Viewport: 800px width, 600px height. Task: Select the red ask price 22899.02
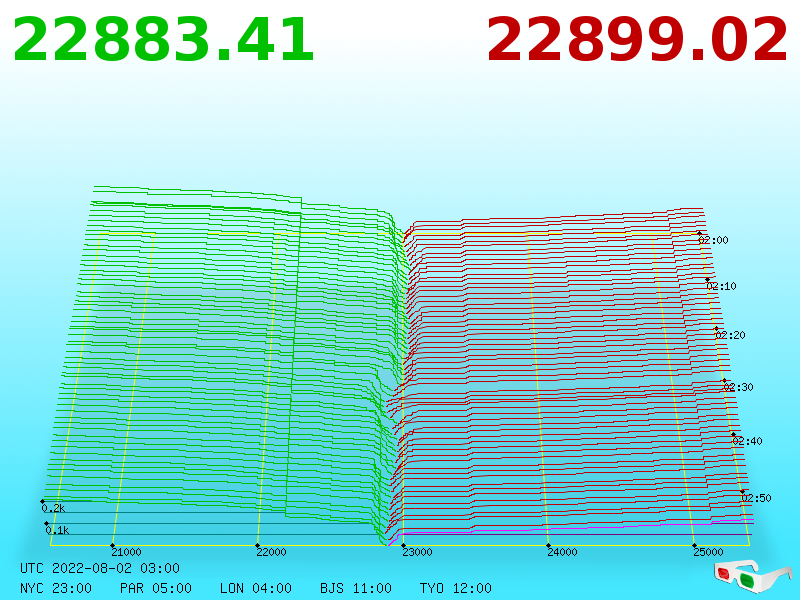(637, 40)
